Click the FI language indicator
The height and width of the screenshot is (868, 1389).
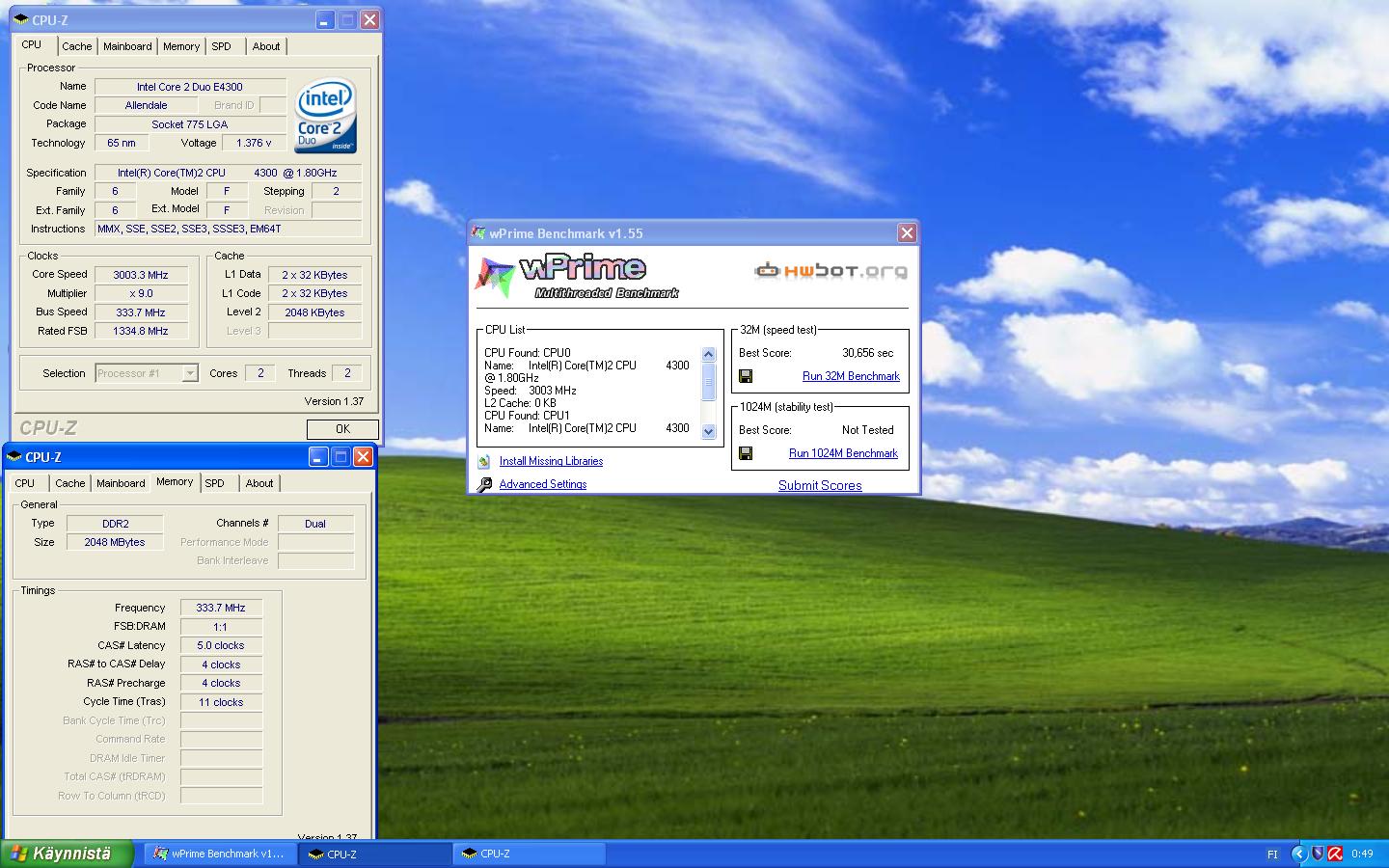pyautogui.click(x=1271, y=854)
